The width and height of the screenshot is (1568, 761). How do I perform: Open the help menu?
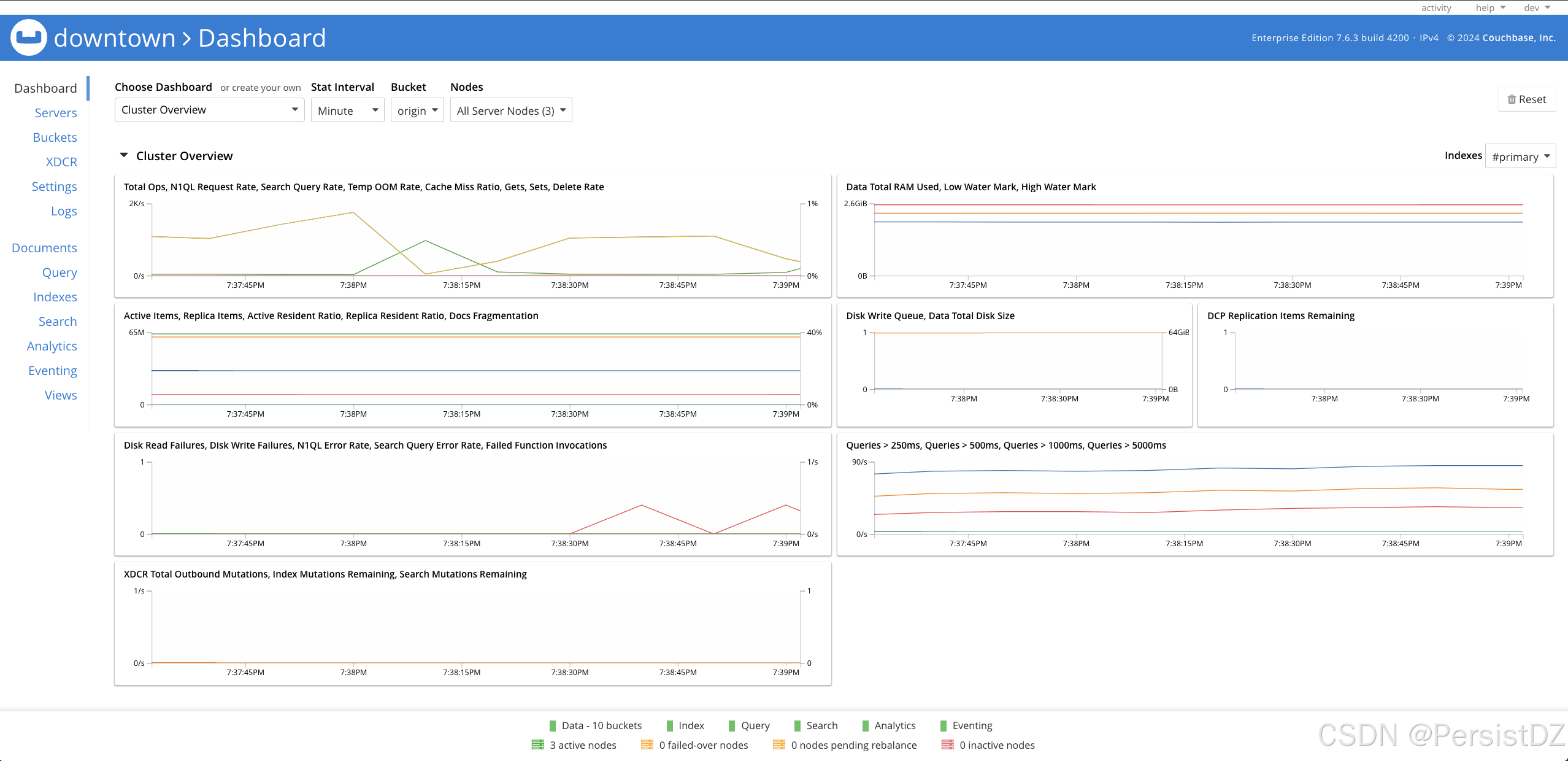pyautogui.click(x=1491, y=7)
